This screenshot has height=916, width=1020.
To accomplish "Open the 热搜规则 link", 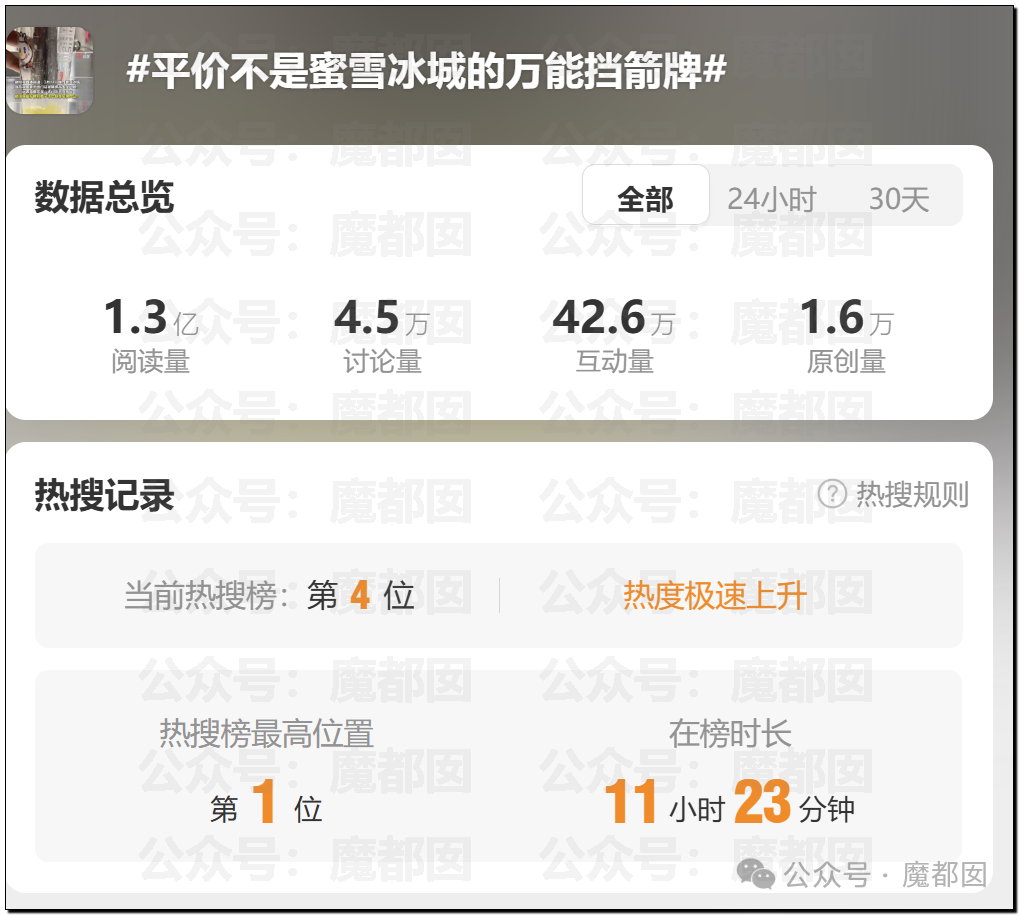I will (x=911, y=494).
